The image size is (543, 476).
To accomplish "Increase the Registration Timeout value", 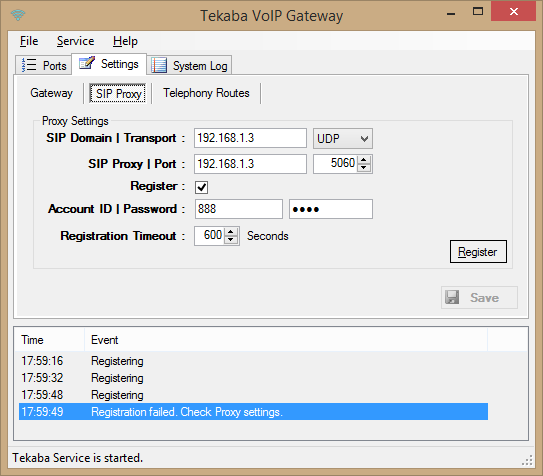I will tap(231, 232).
